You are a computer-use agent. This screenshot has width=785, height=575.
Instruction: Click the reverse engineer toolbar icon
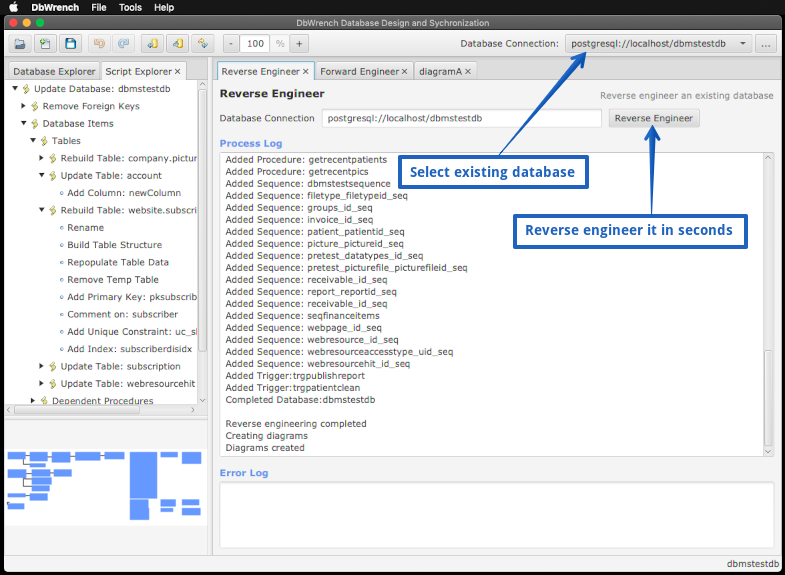[x=153, y=44]
